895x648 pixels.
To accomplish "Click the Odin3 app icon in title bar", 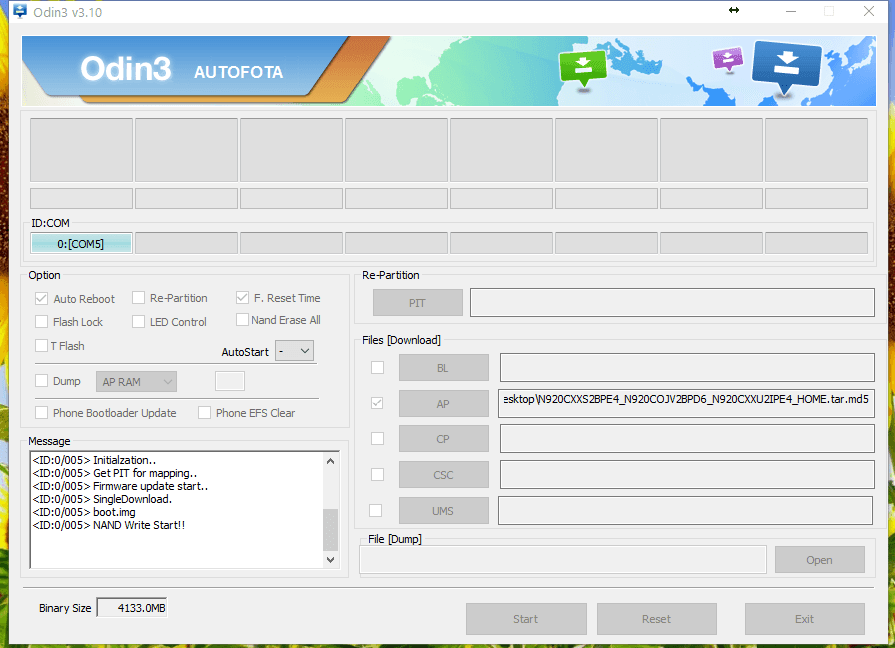I will click(x=20, y=11).
